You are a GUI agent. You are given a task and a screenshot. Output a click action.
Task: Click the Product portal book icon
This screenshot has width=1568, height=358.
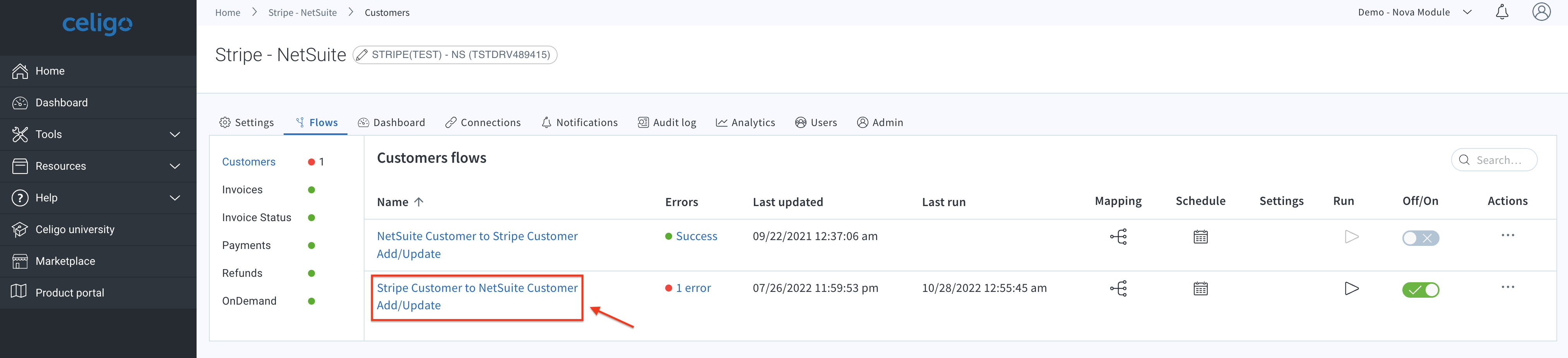pos(19,292)
